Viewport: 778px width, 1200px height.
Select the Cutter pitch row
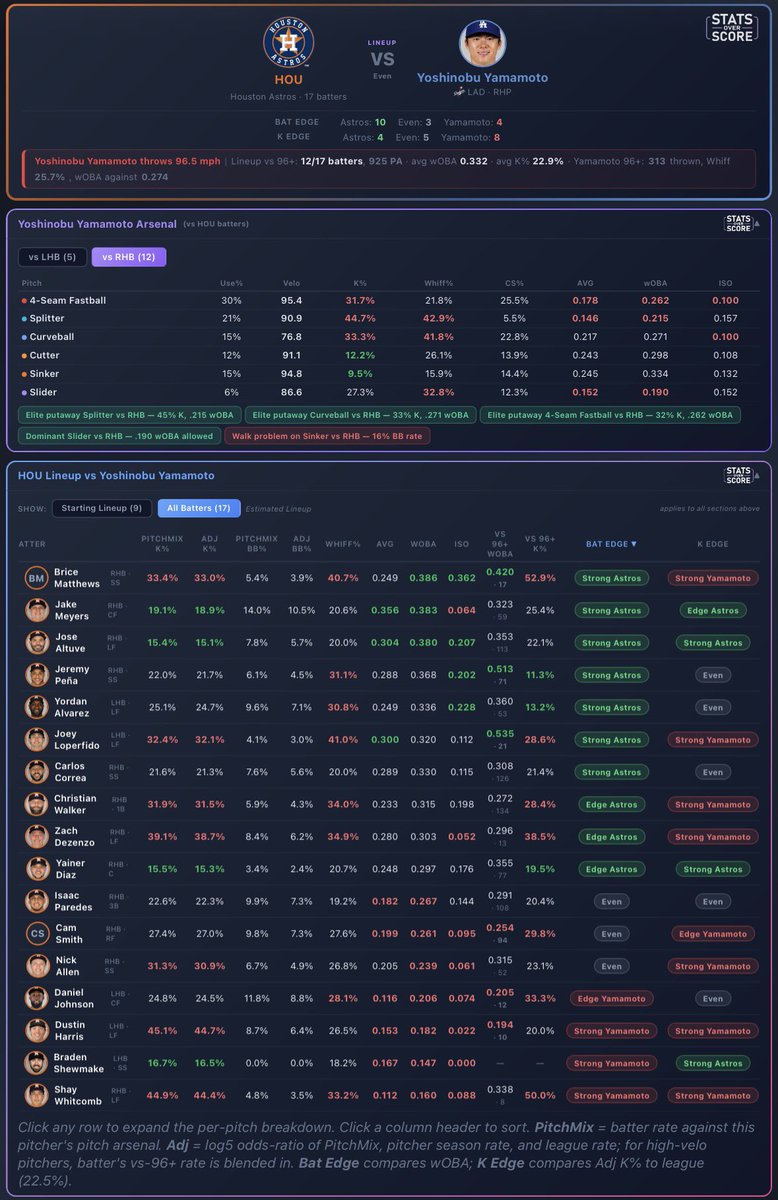[x=389, y=355]
